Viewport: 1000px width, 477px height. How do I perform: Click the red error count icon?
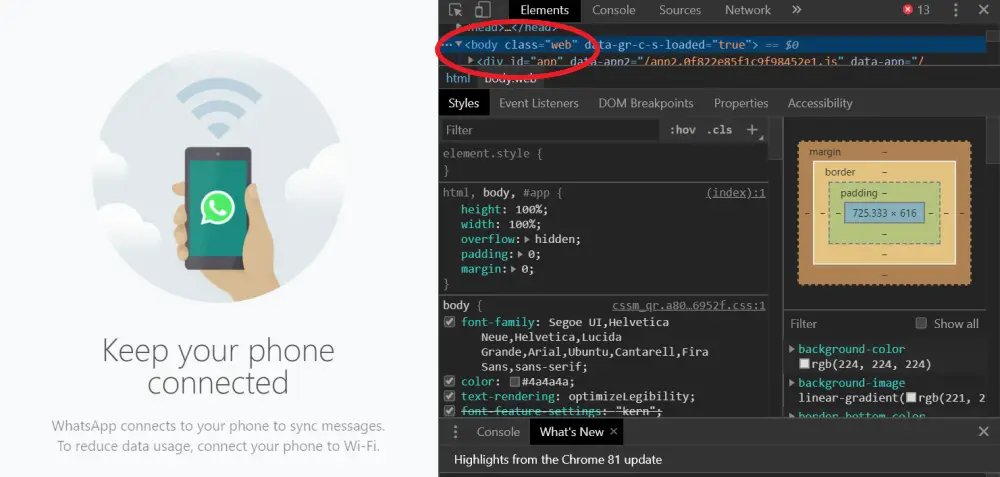pos(908,10)
